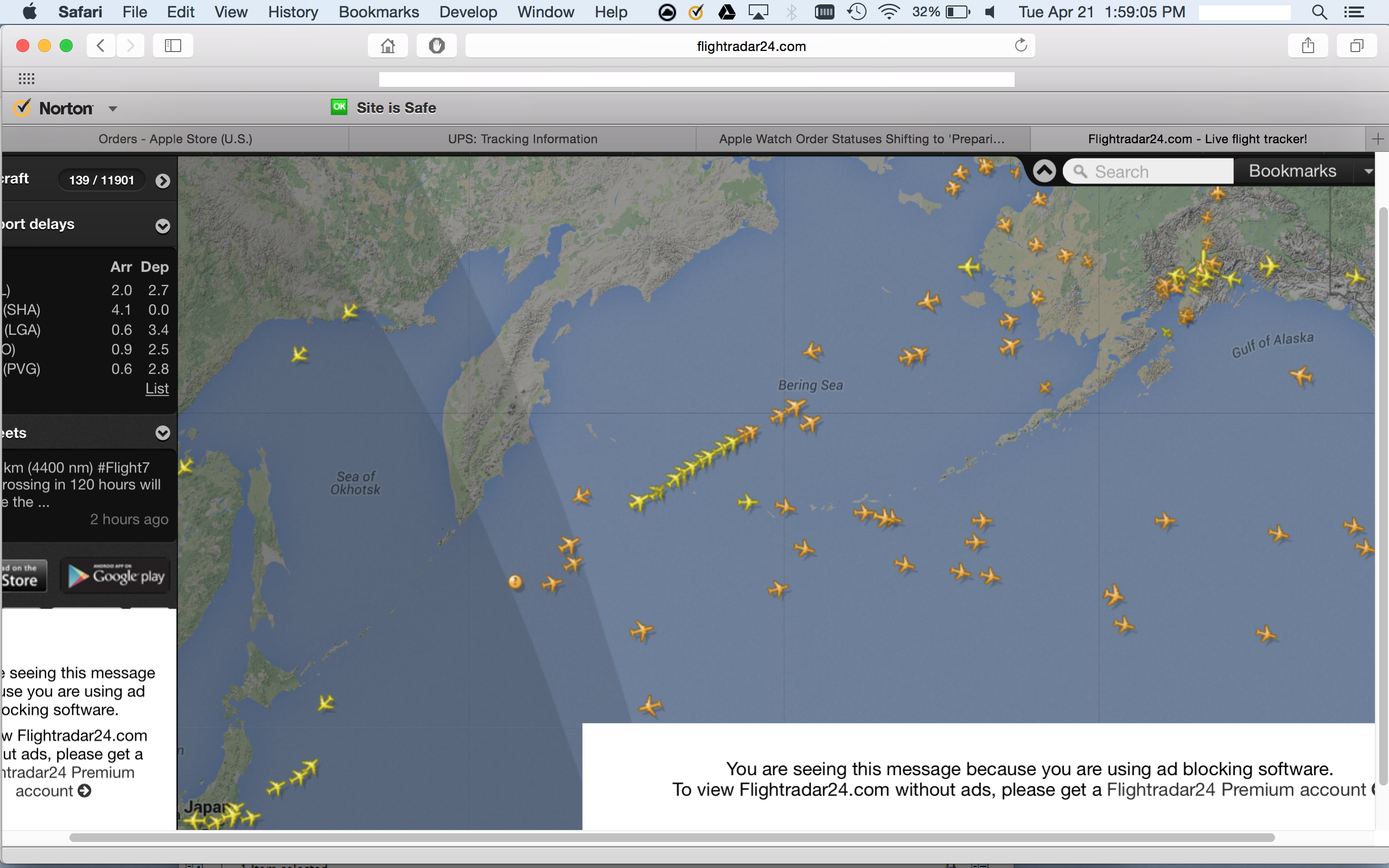Click the ad-blocker hand shield icon
Viewport: 1389px width, 868px height.
(436, 46)
